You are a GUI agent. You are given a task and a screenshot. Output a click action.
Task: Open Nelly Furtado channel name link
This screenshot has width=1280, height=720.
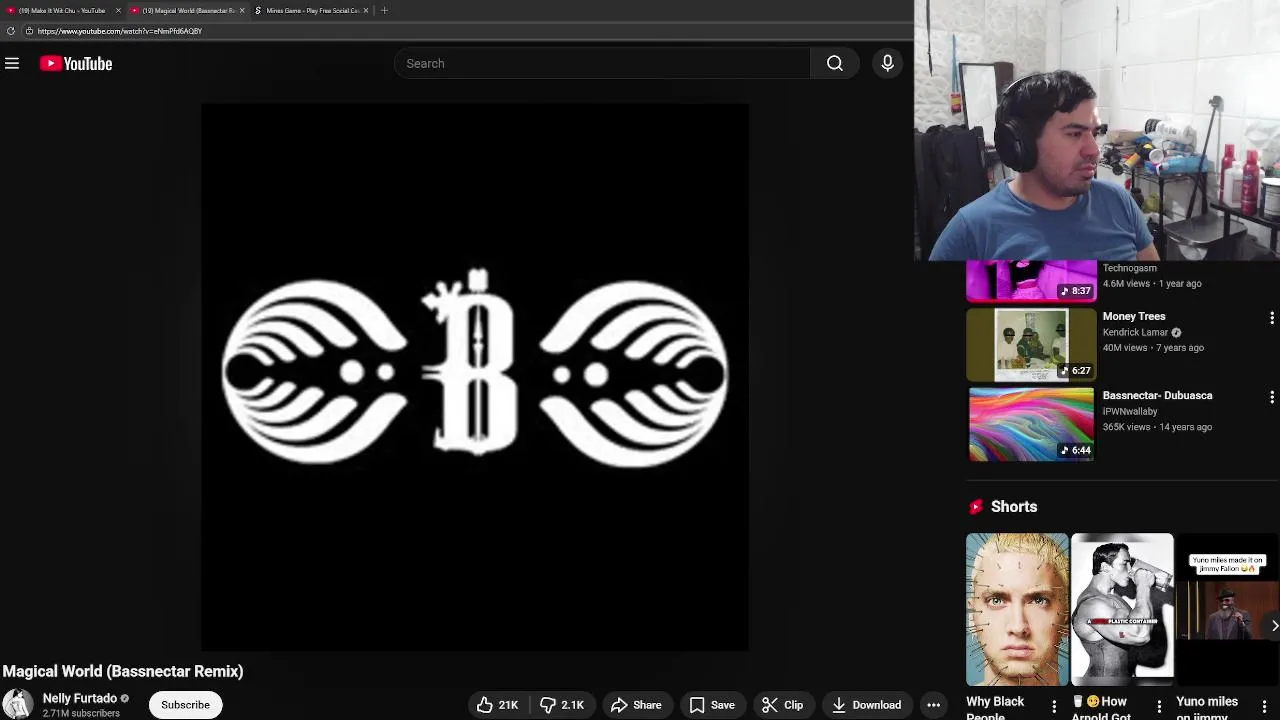click(x=80, y=698)
